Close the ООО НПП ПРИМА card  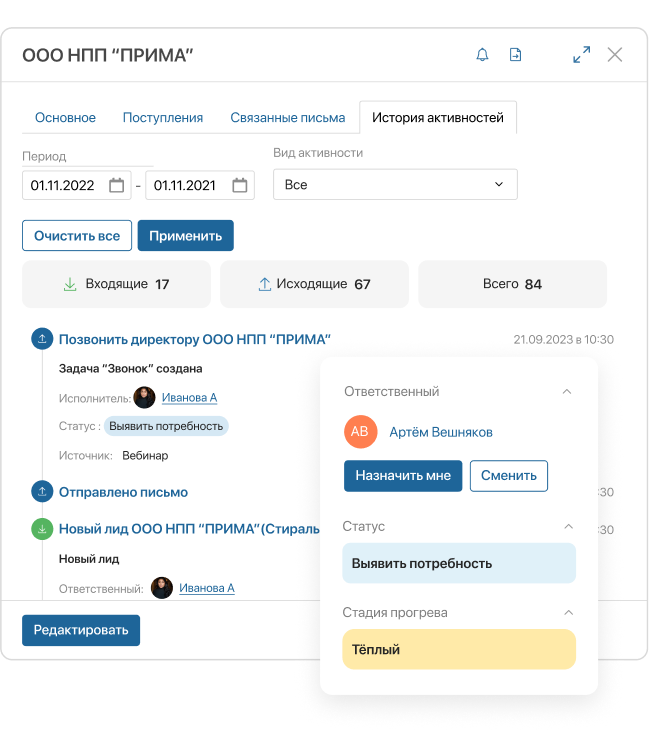coord(615,55)
